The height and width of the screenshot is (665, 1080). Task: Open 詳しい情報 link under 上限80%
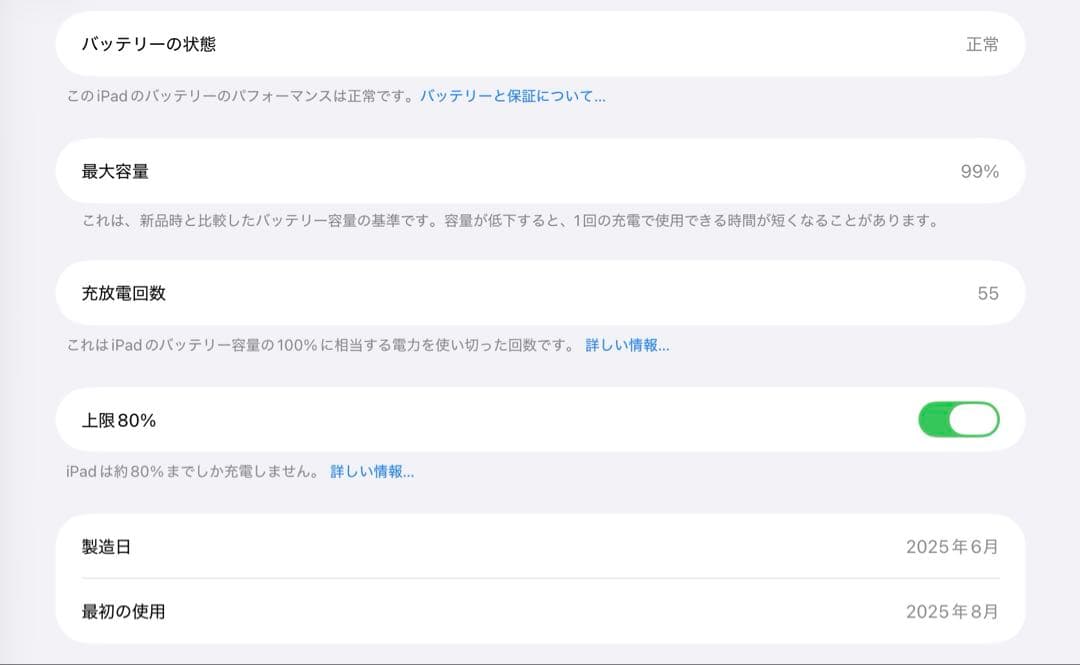click(x=372, y=471)
